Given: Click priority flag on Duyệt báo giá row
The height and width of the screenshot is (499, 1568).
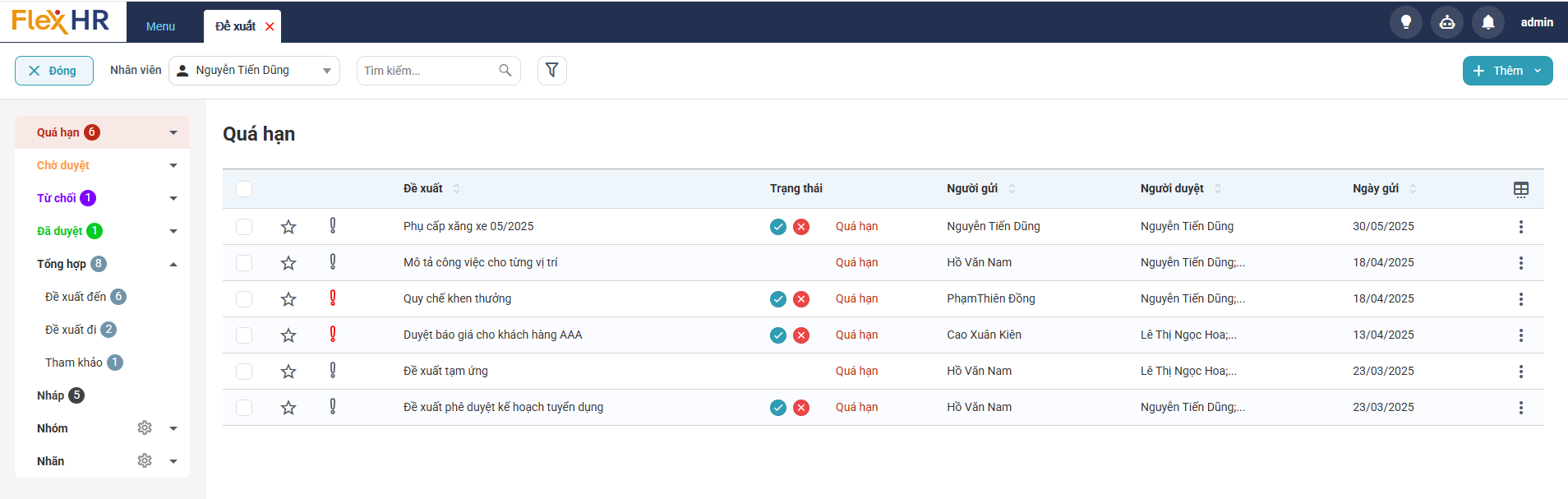Looking at the screenshot, I should click(333, 334).
